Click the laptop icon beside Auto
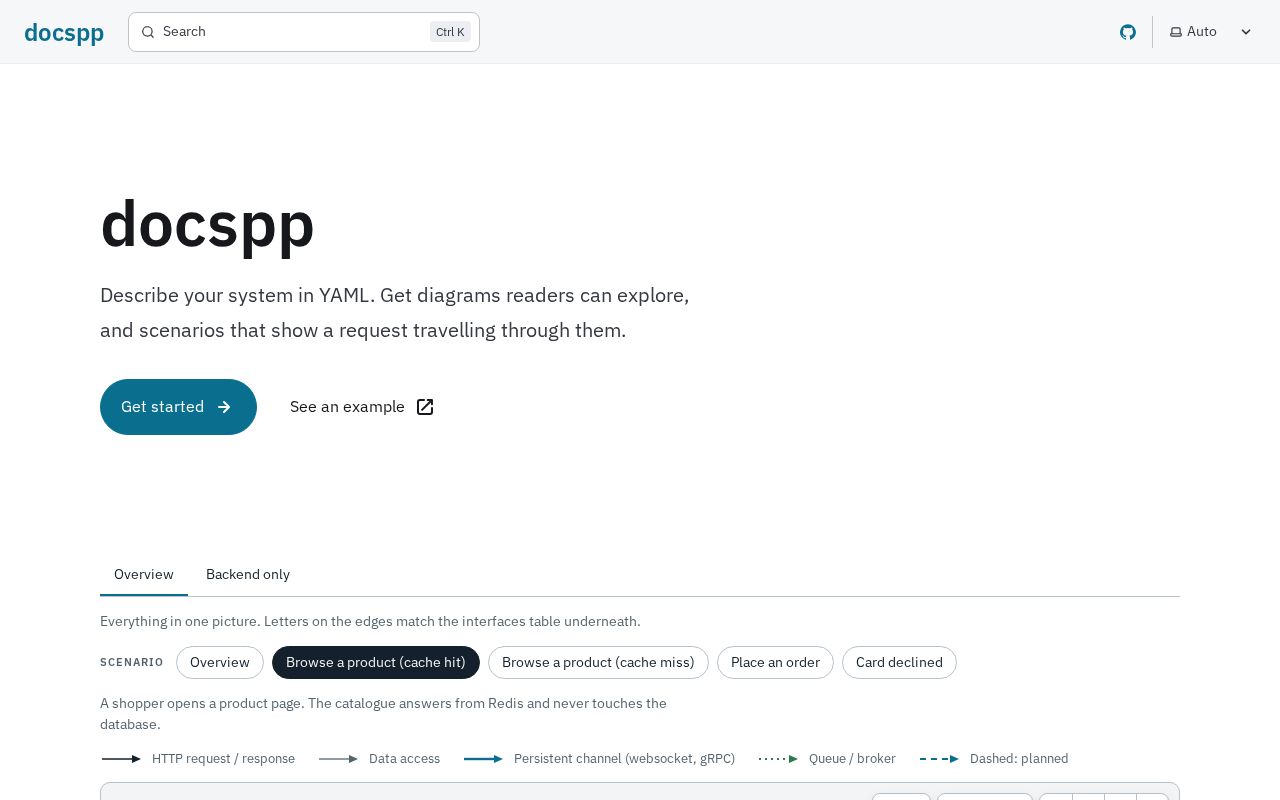The height and width of the screenshot is (800, 1280). coord(1176,32)
